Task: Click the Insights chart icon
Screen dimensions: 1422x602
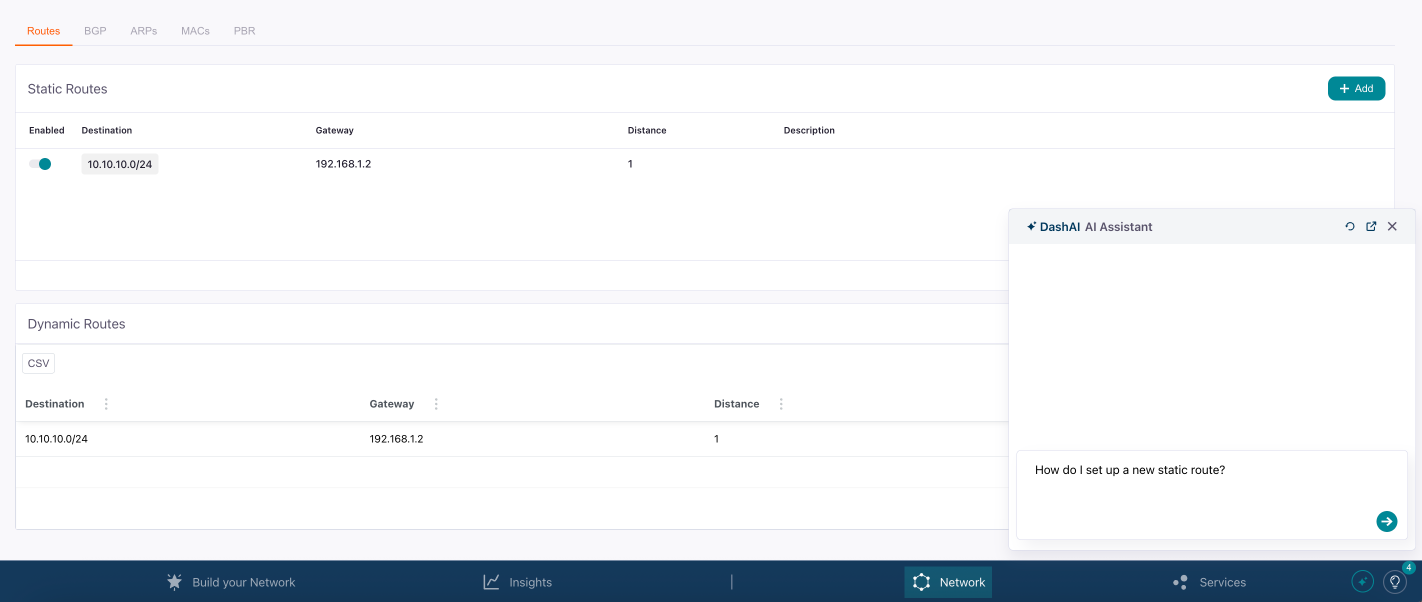Action: pos(491,581)
